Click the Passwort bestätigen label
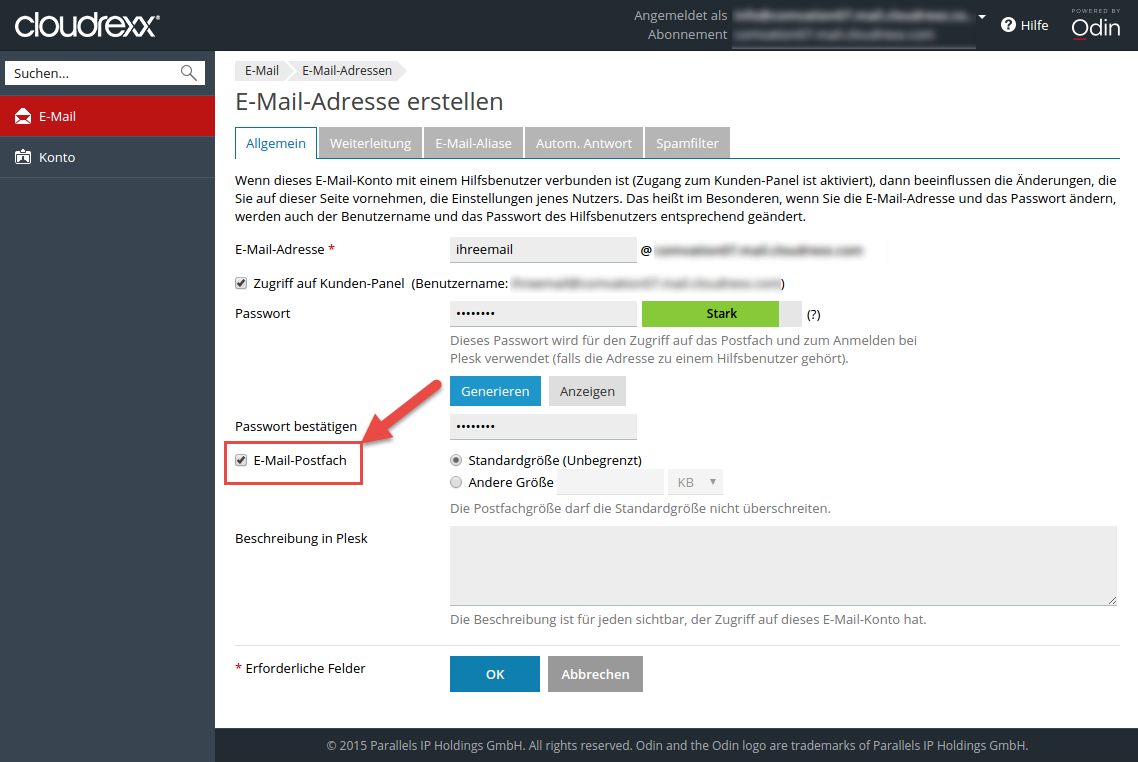The height and width of the screenshot is (762, 1138). pos(296,427)
